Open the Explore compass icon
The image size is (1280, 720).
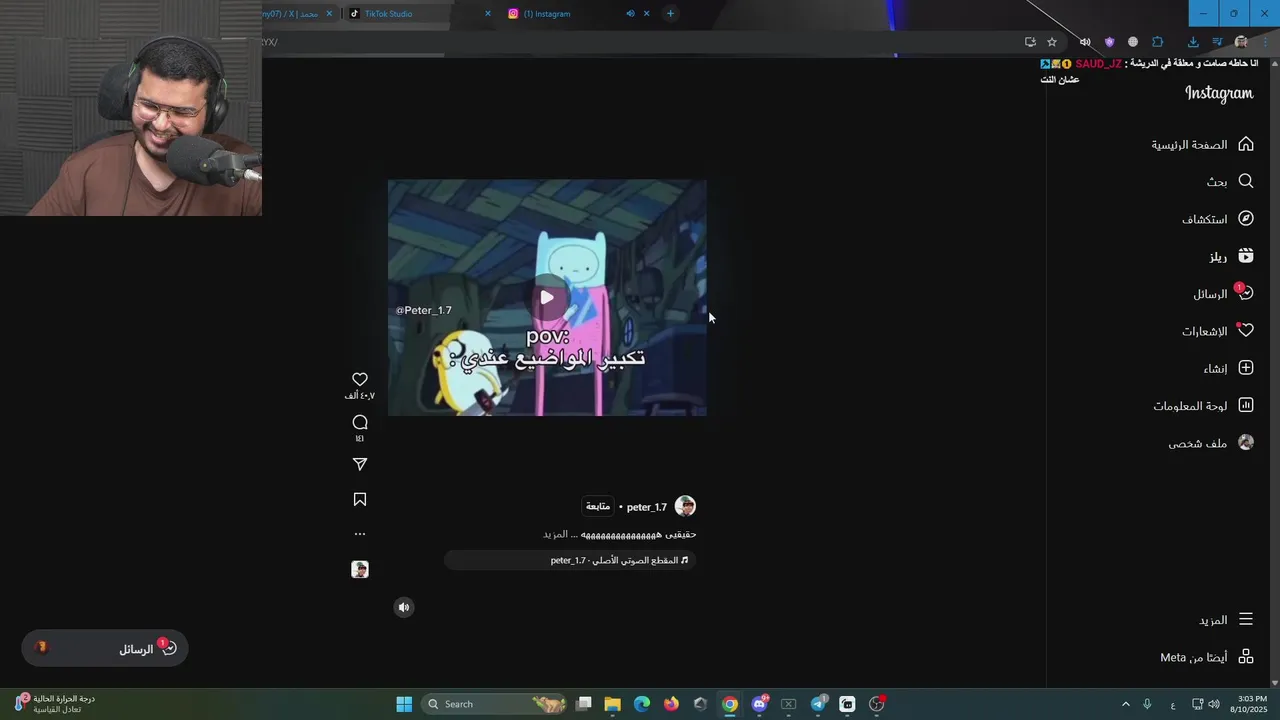point(1246,218)
